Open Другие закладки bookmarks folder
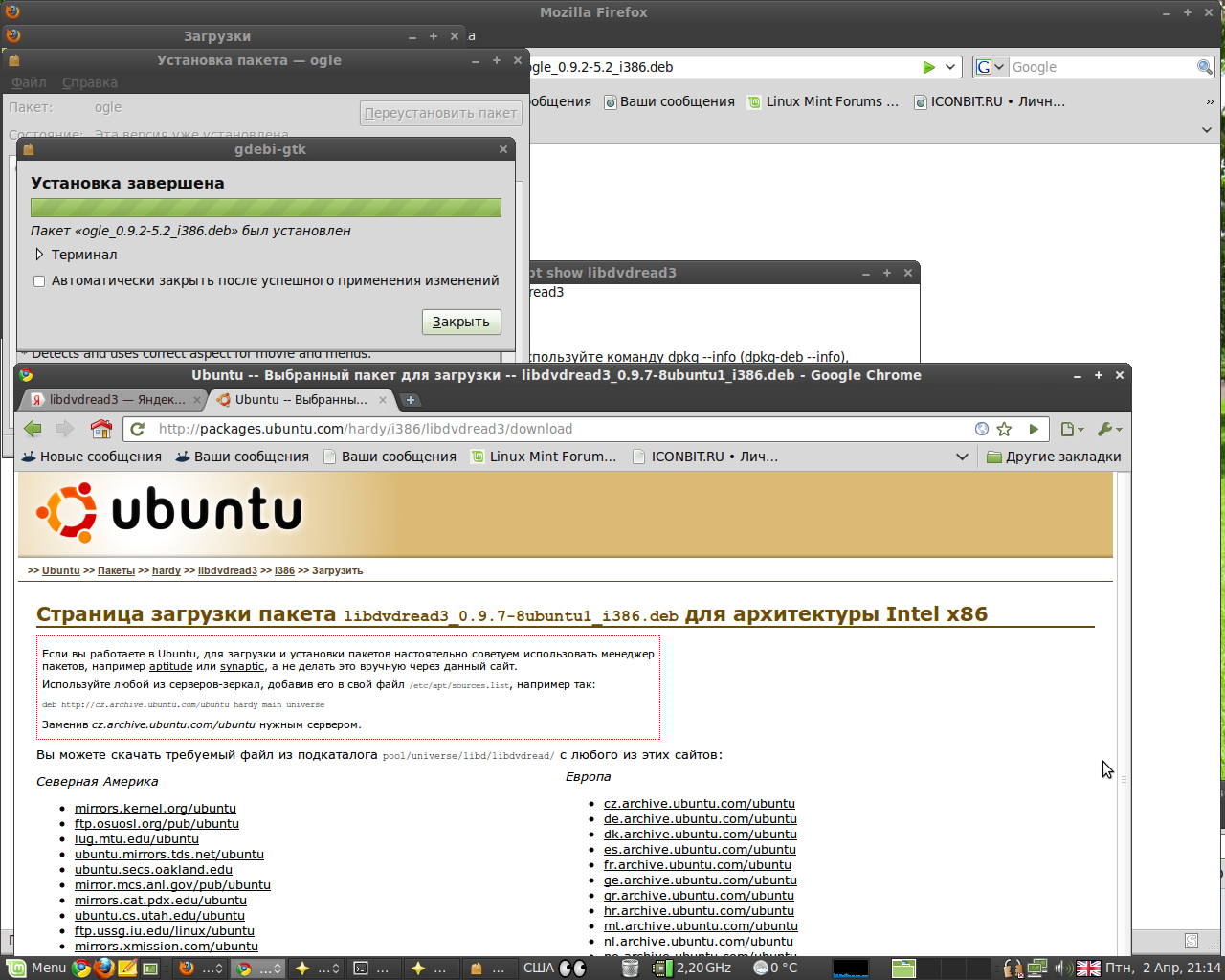The height and width of the screenshot is (980, 1225). point(1054,457)
